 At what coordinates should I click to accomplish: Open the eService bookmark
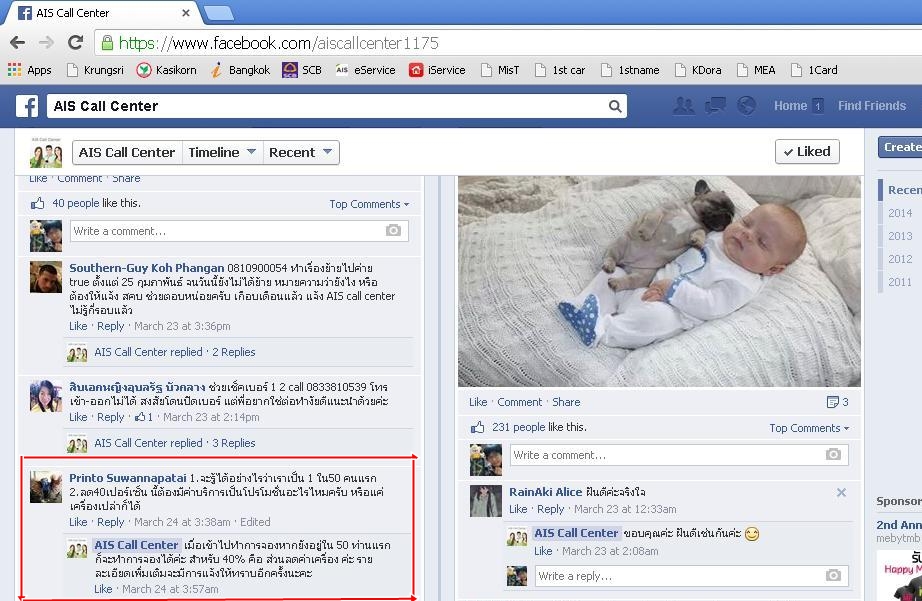click(365, 70)
